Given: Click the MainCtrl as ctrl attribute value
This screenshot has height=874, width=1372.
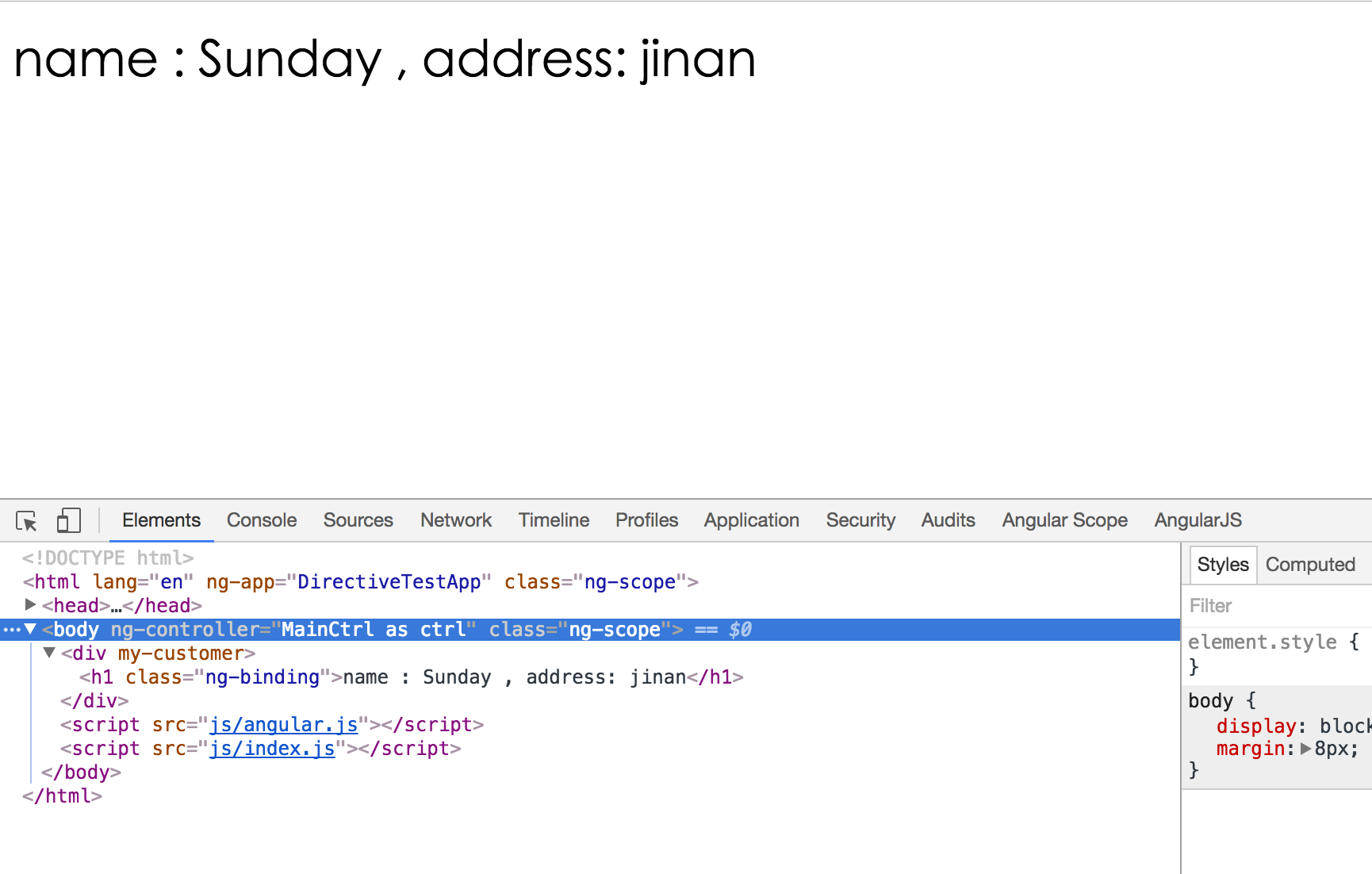Looking at the screenshot, I should pyautogui.click(x=374, y=630).
